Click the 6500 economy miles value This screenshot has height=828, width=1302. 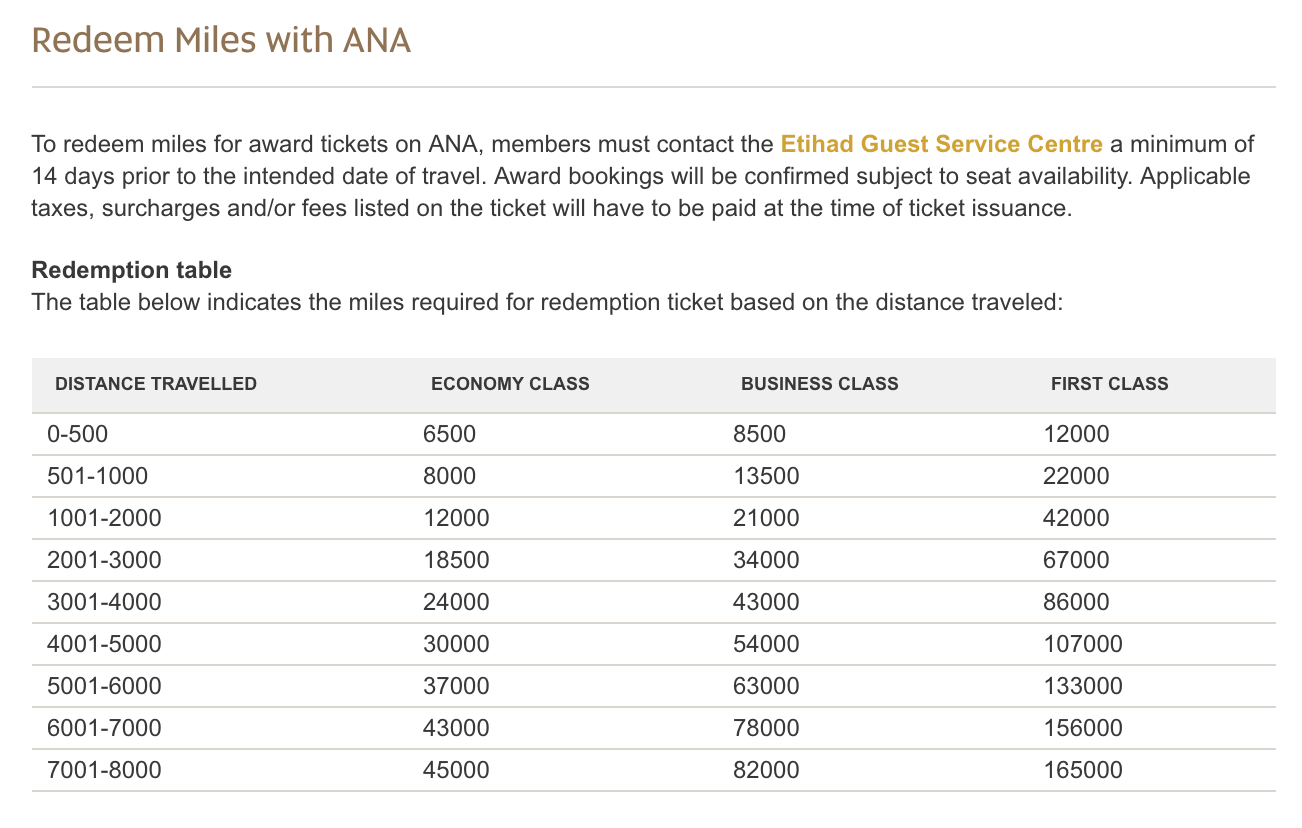(x=450, y=435)
